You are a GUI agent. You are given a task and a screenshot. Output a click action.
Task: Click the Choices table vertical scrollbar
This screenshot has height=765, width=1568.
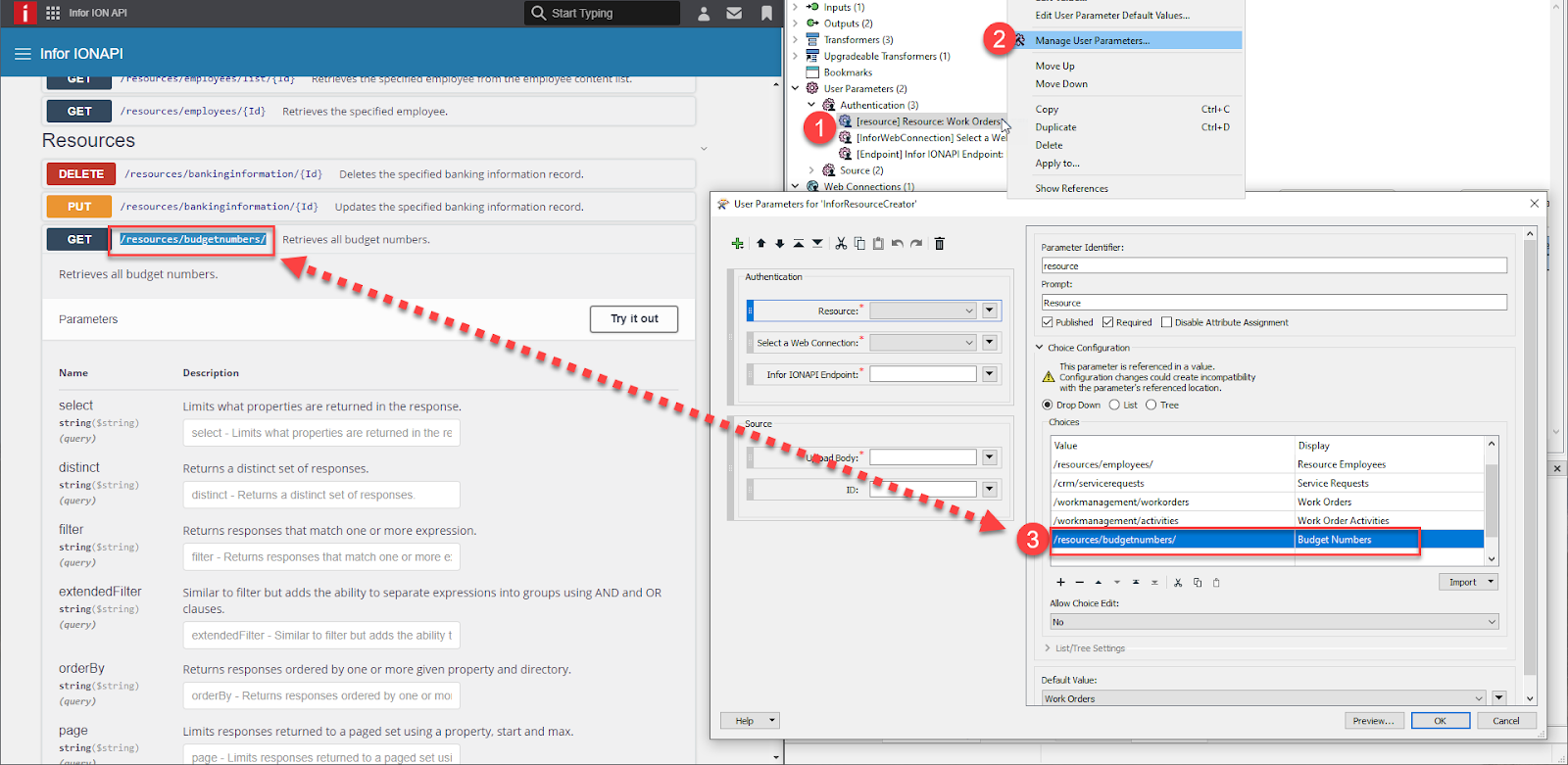1492,501
